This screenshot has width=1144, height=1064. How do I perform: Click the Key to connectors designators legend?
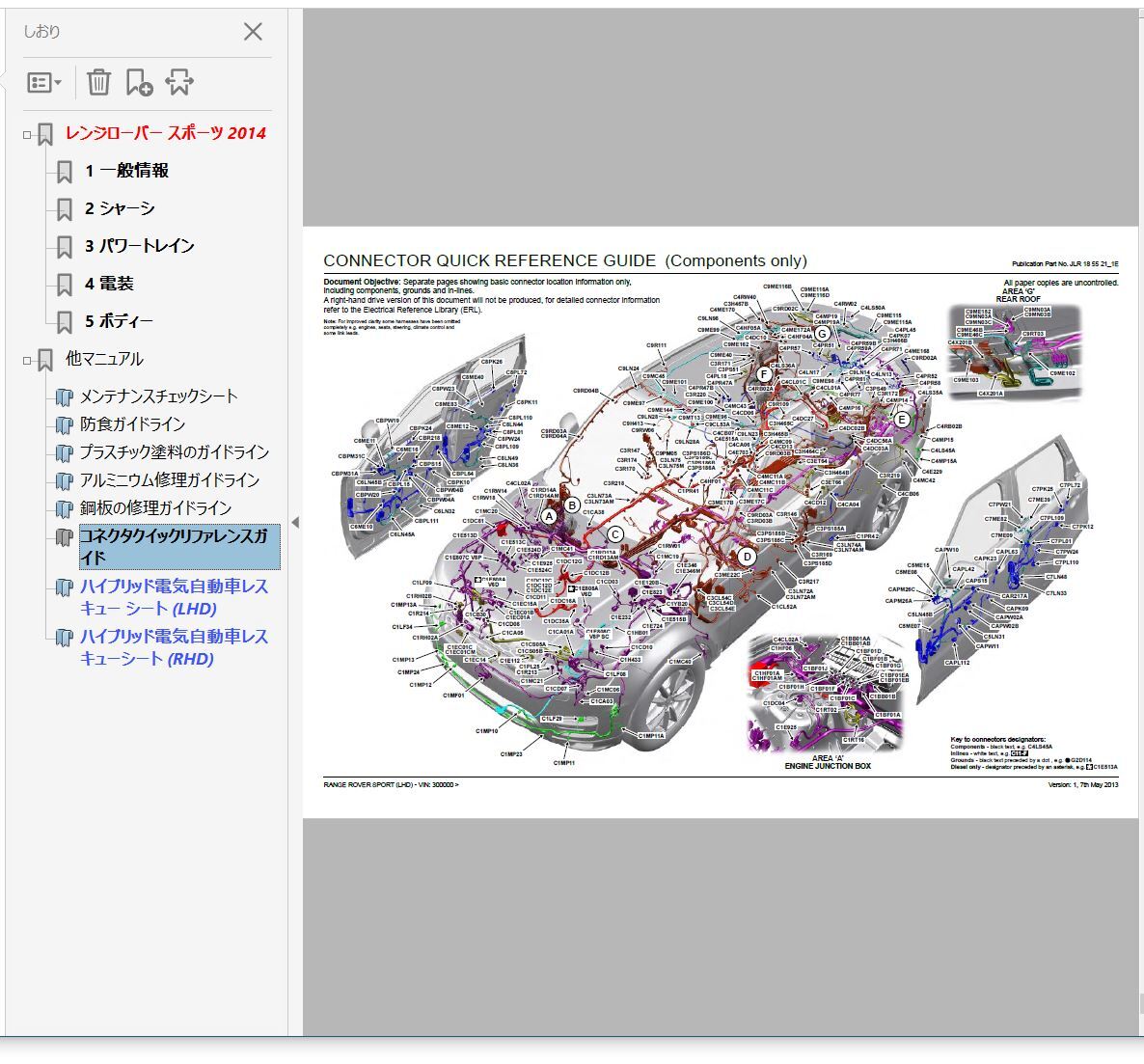pyautogui.click(x=1034, y=753)
